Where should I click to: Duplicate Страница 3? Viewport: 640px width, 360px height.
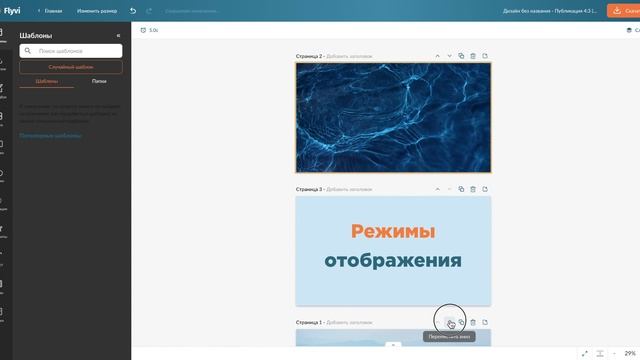pyautogui.click(x=461, y=189)
